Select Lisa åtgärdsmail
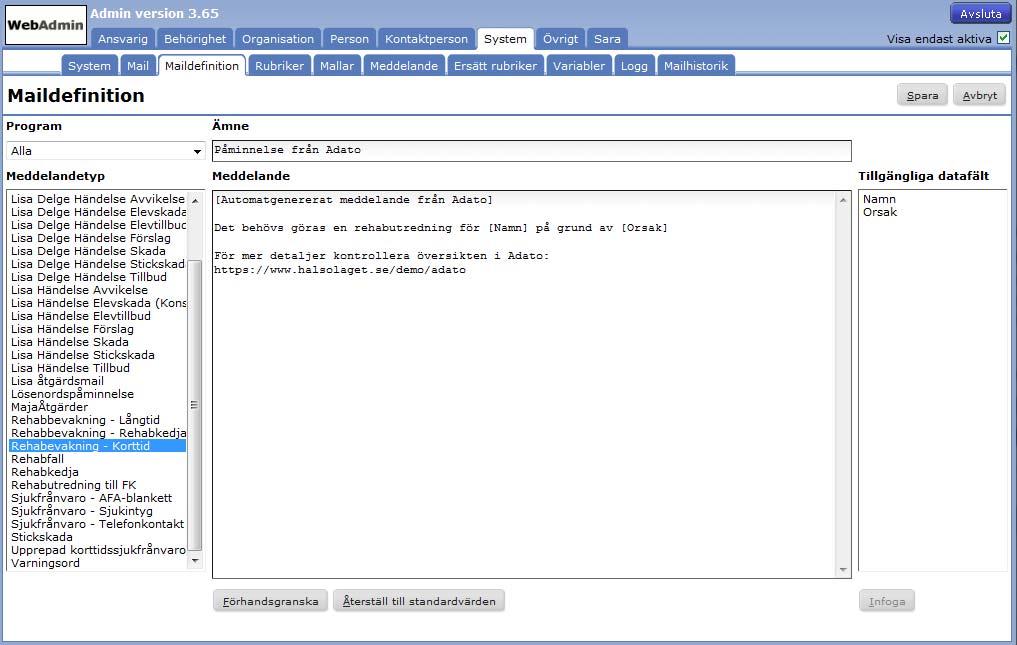 tap(98, 381)
